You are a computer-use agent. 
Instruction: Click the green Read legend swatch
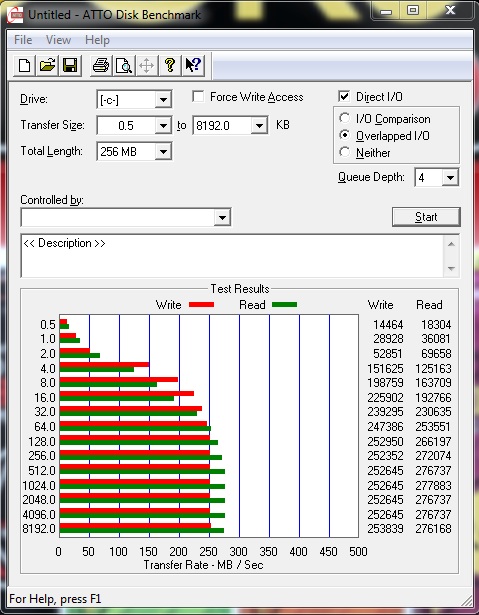click(284, 304)
